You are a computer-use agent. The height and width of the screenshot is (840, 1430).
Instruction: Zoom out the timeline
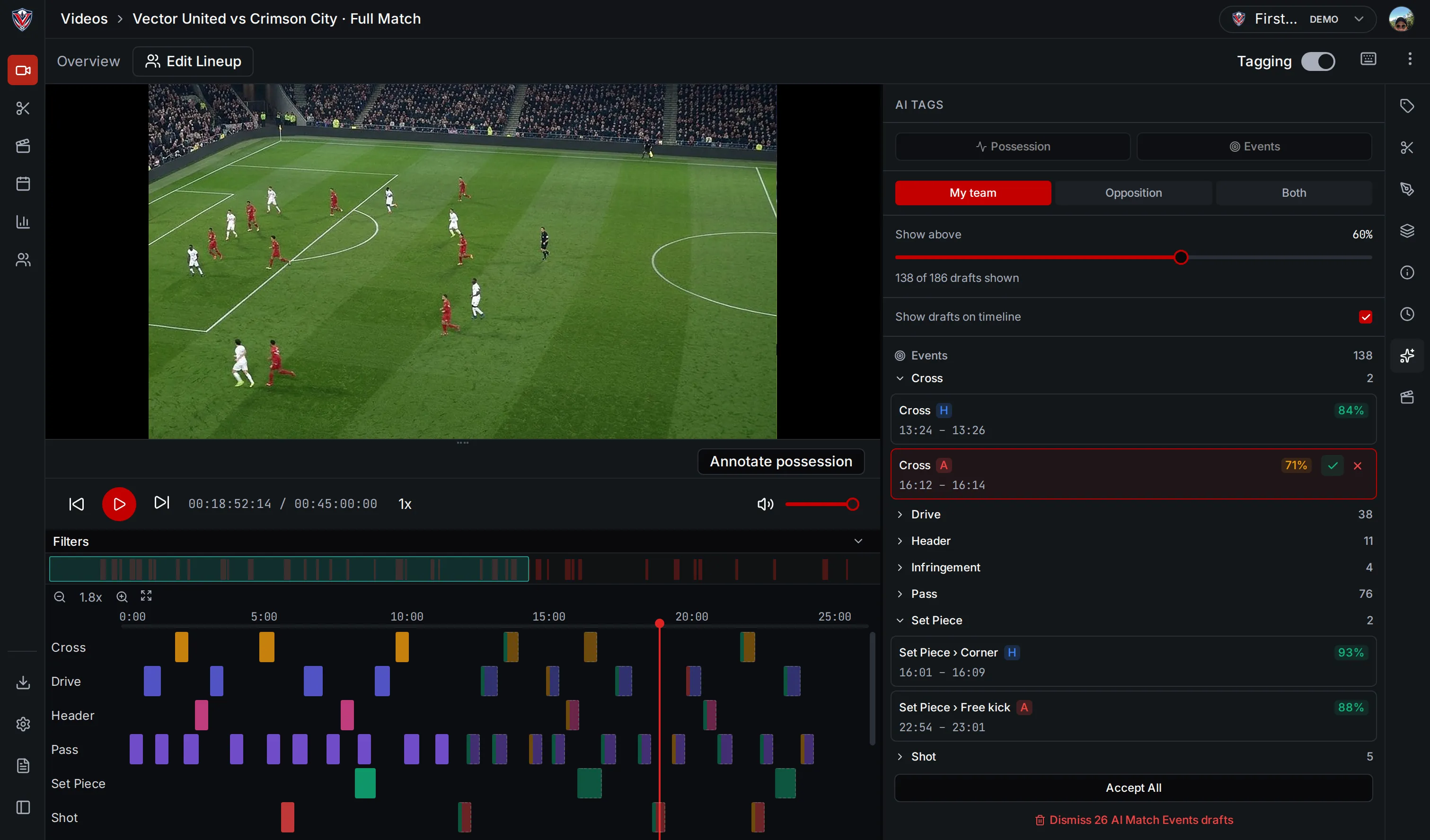pos(60,597)
